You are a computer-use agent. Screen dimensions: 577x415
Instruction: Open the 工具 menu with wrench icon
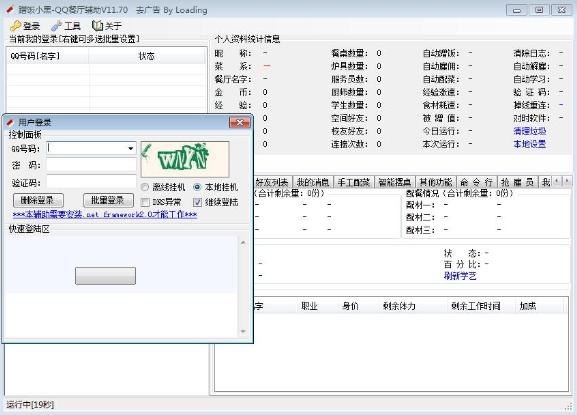(x=66, y=26)
